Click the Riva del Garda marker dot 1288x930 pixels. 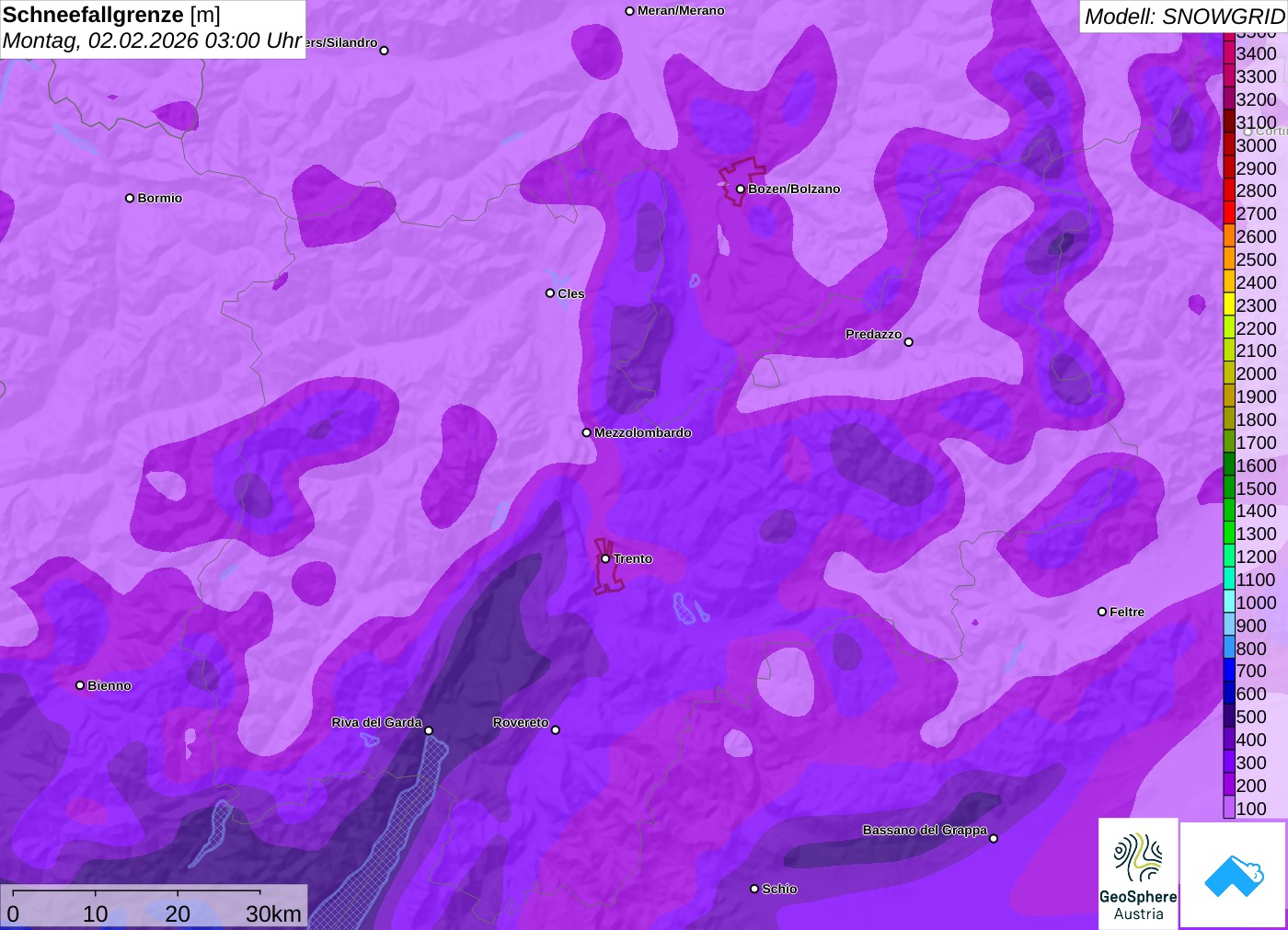429,731
